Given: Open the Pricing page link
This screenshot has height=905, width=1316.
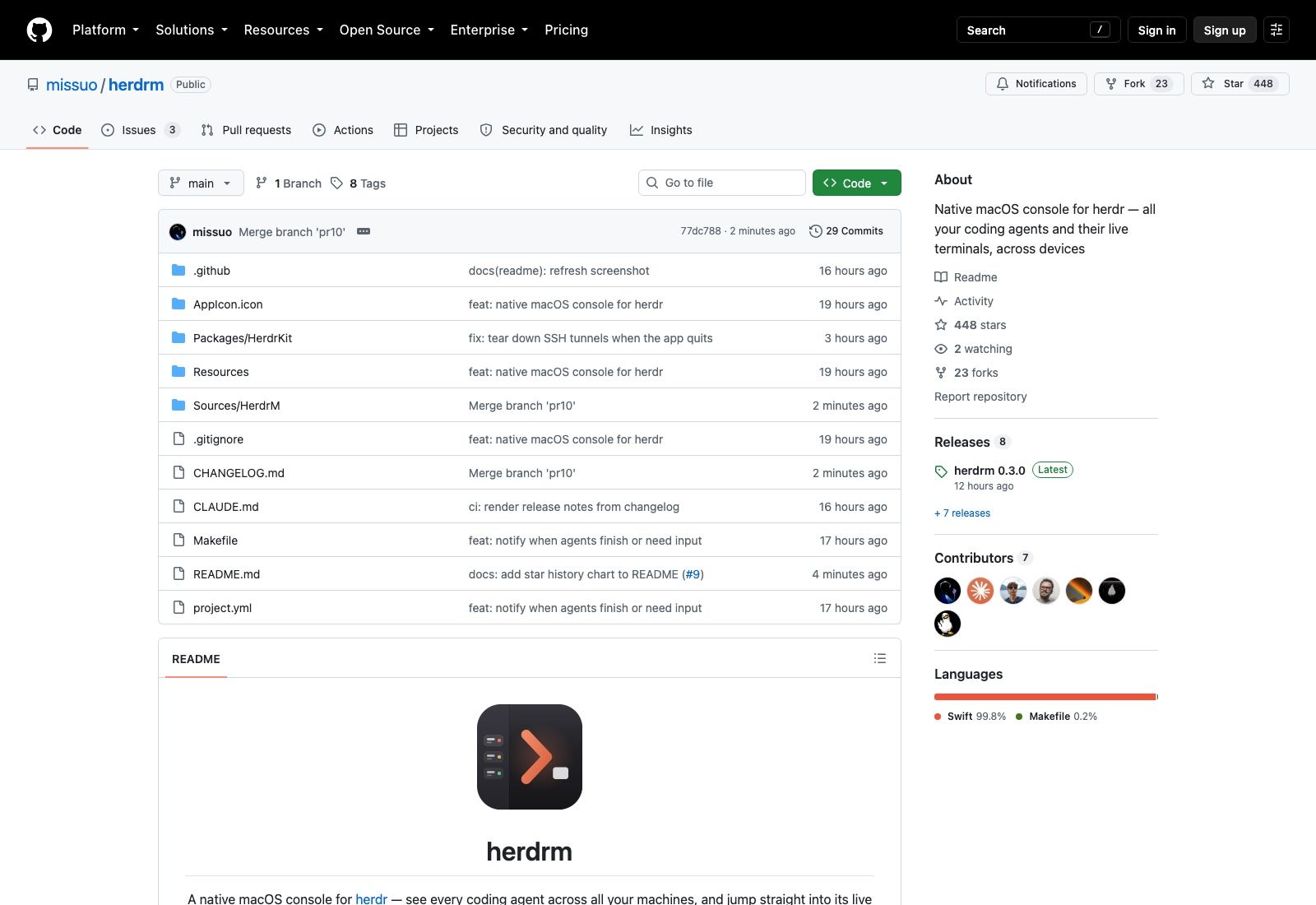Looking at the screenshot, I should (566, 30).
